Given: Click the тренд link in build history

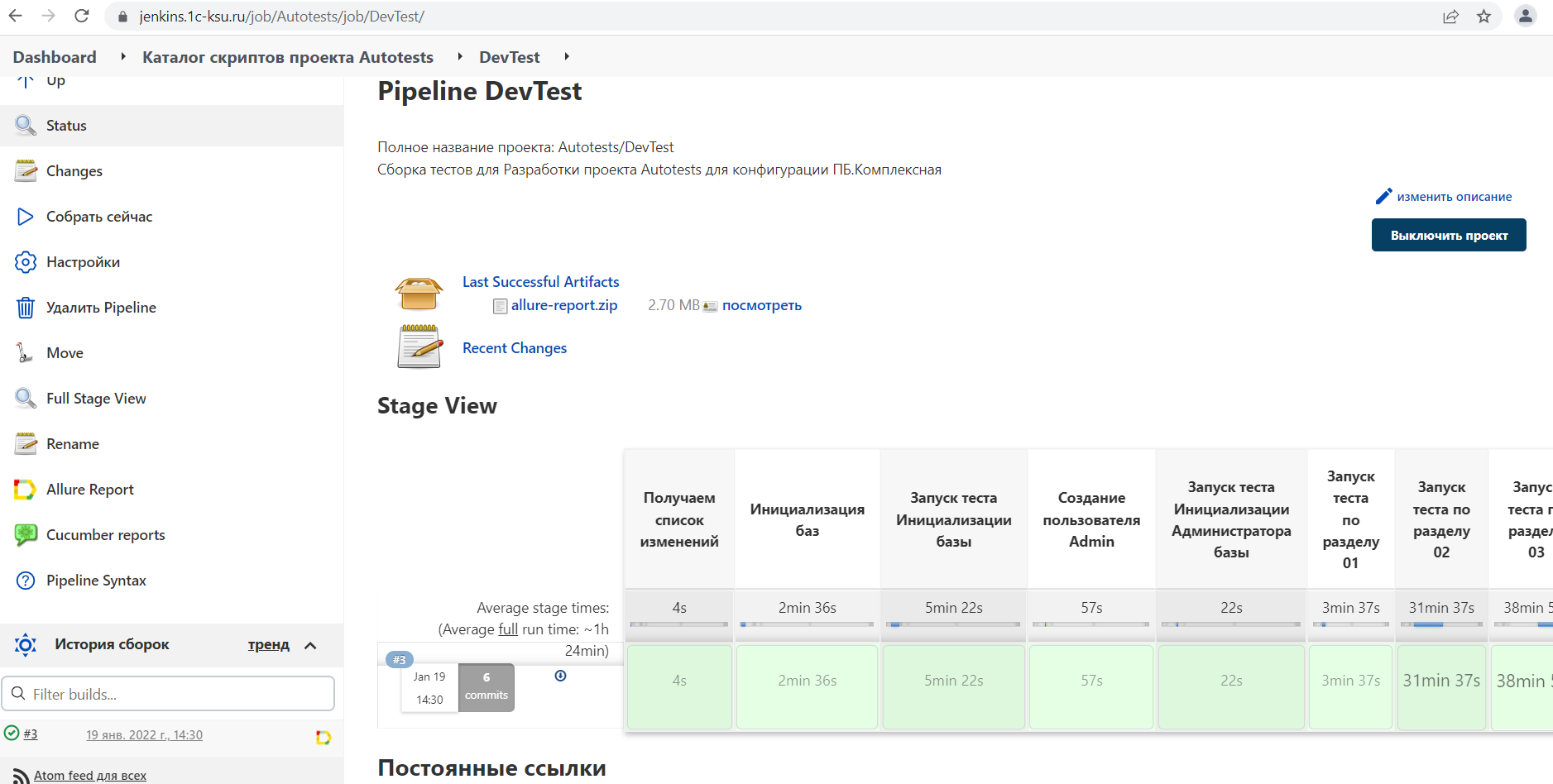Looking at the screenshot, I should coord(268,645).
